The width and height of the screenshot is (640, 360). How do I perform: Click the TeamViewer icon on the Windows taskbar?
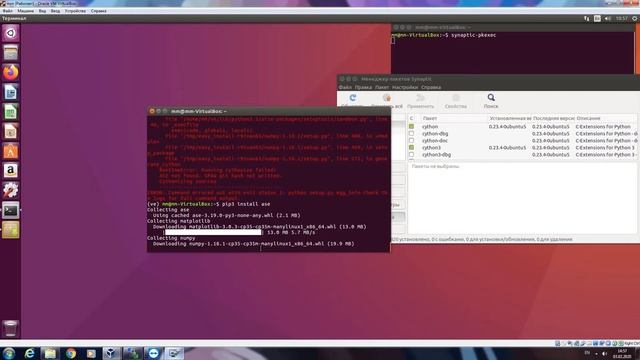tap(153, 353)
